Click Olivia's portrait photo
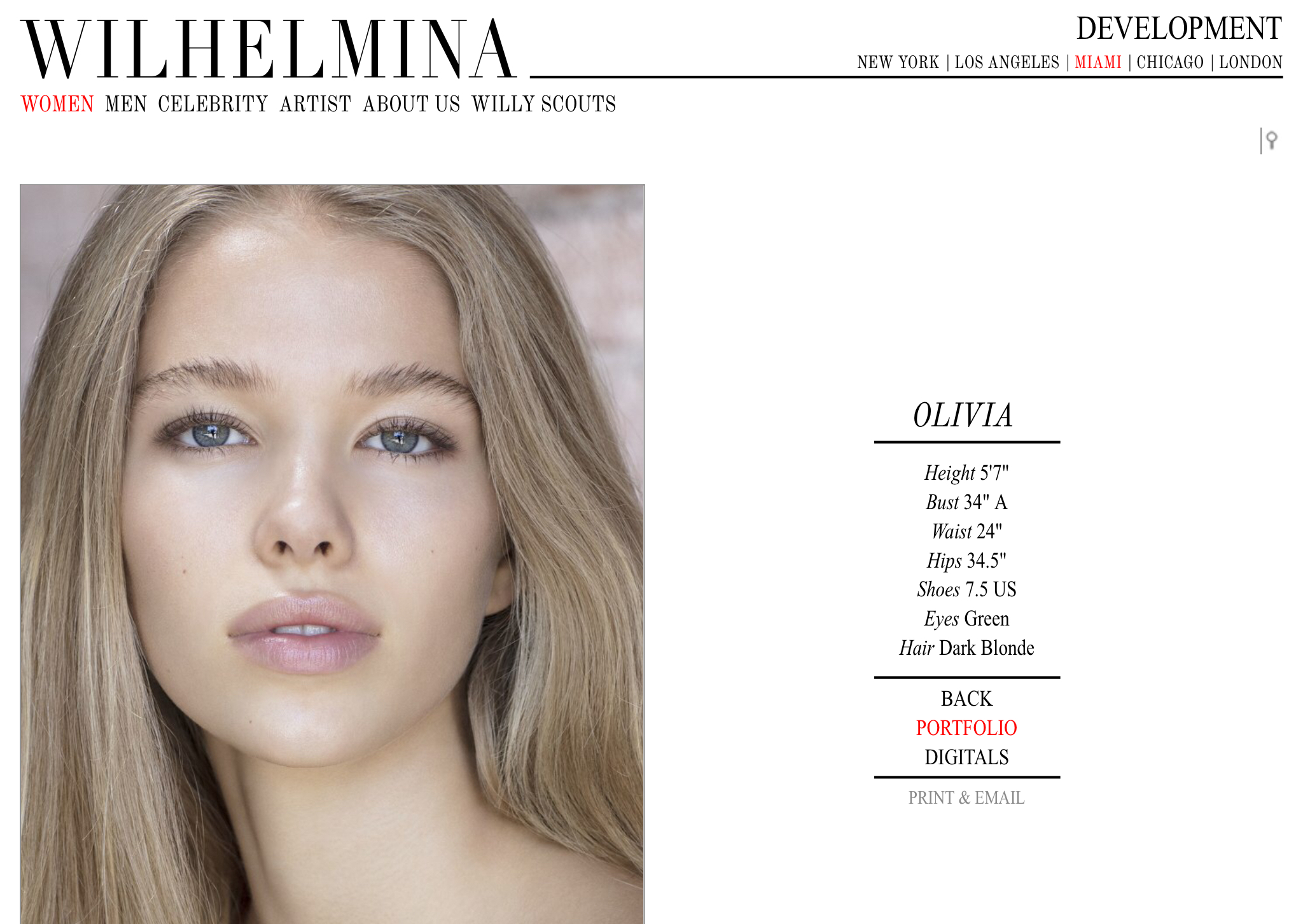 click(x=332, y=554)
